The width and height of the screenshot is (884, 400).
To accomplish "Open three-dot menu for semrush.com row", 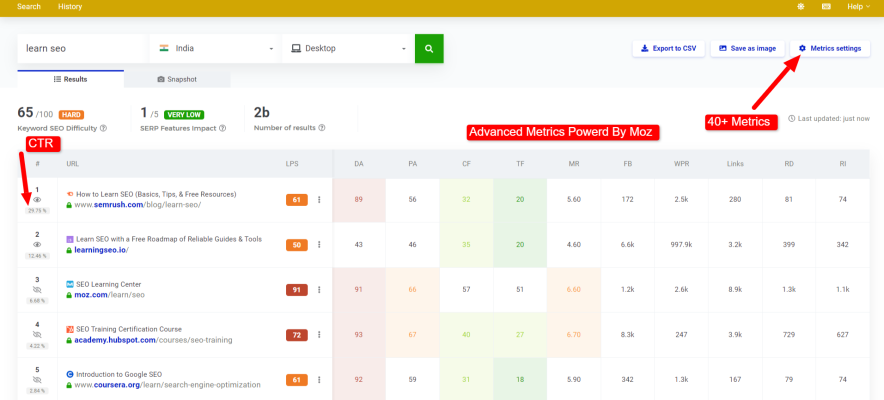I will [319, 199].
